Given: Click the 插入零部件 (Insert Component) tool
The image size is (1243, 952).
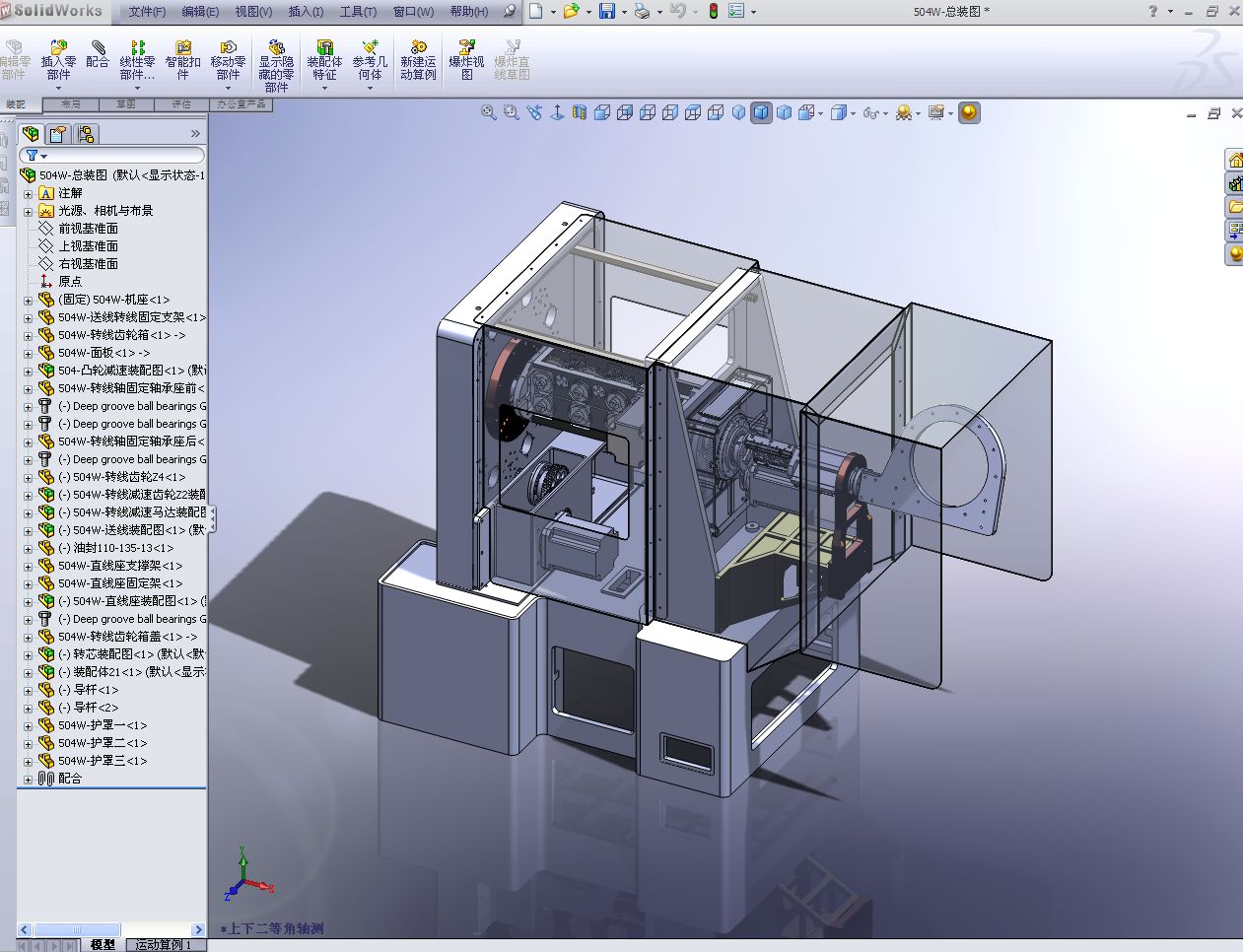Looking at the screenshot, I should [58, 60].
